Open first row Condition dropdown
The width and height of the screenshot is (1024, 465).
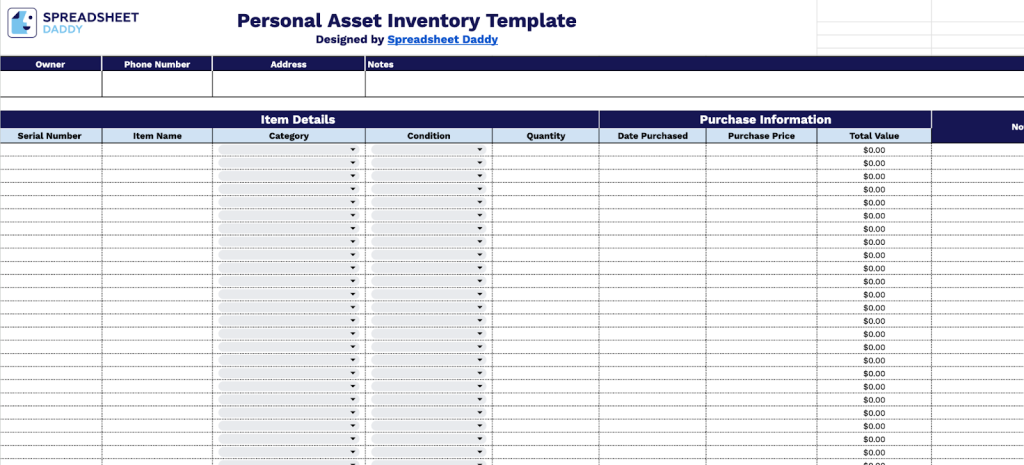(428, 150)
